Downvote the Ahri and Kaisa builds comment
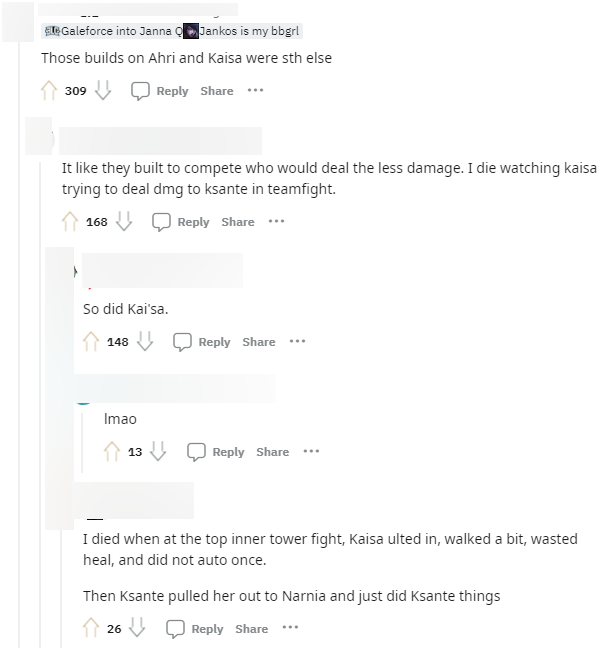The height and width of the screenshot is (648, 608). pos(103,91)
